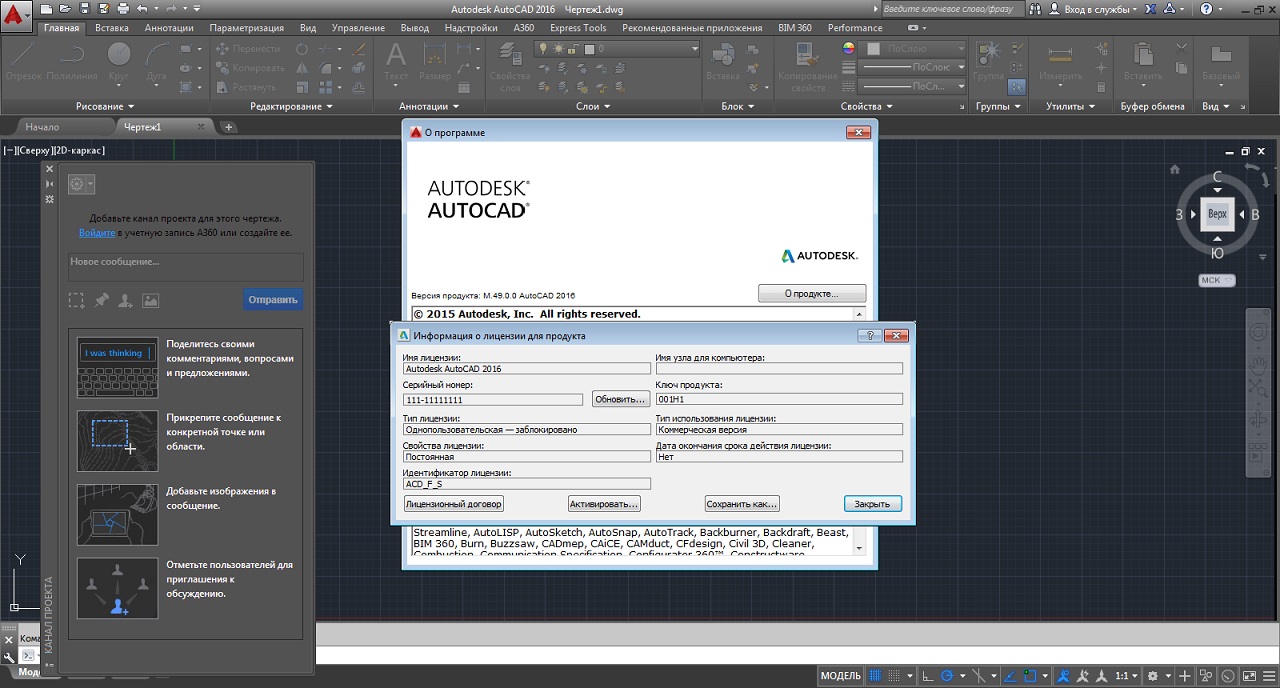This screenshot has height=688, width=1280.
Task: Switch to the Начало document tab
Action: pos(42,127)
